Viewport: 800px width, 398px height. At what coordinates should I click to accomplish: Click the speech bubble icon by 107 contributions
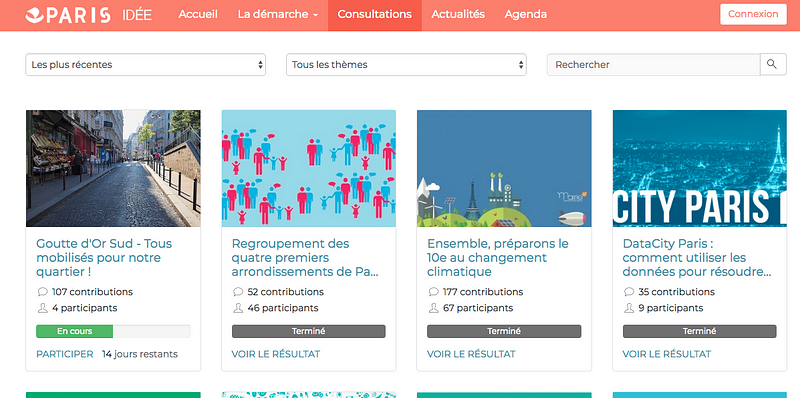pyautogui.click(x=42, y=292)
